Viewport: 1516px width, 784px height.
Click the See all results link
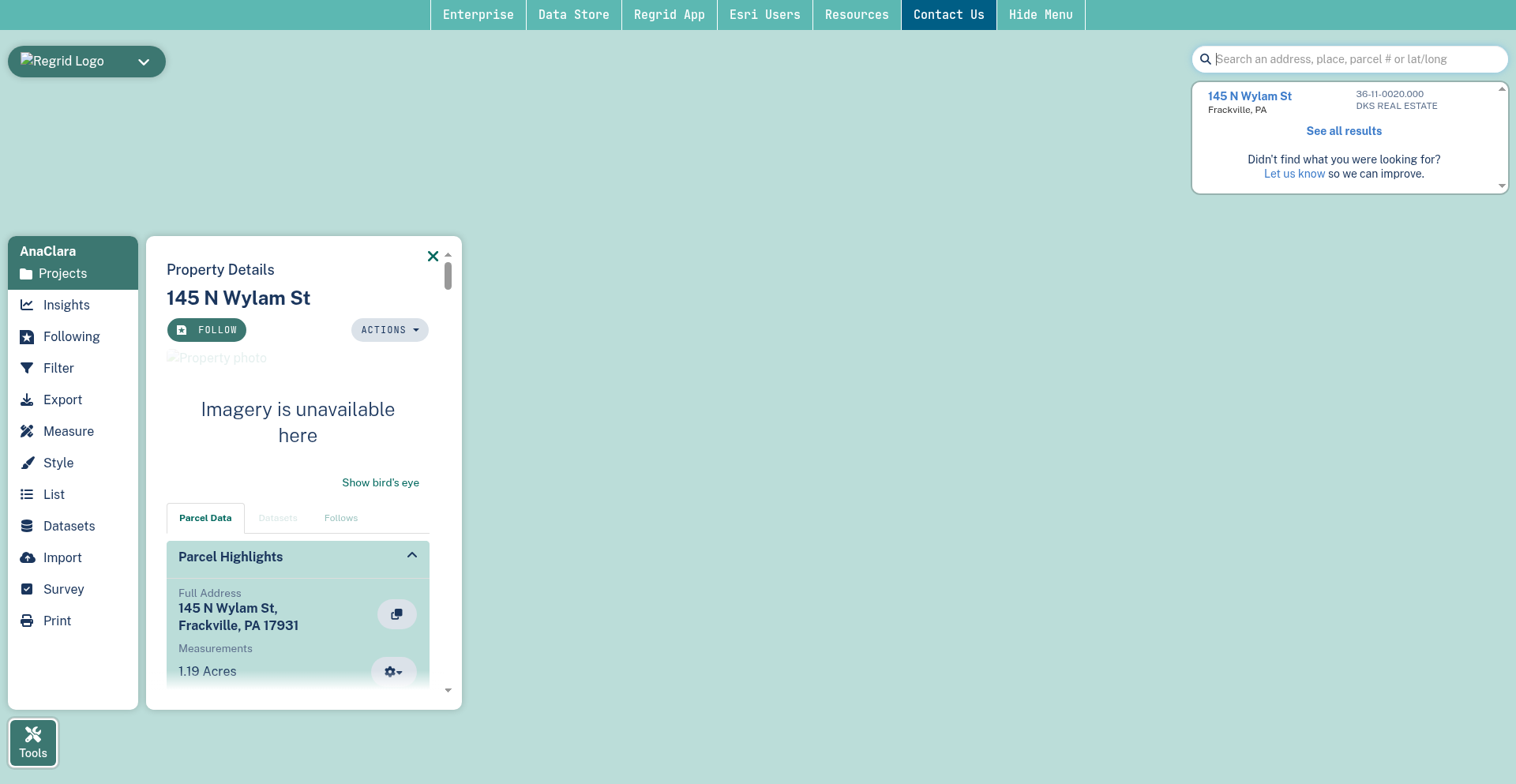1343,131
